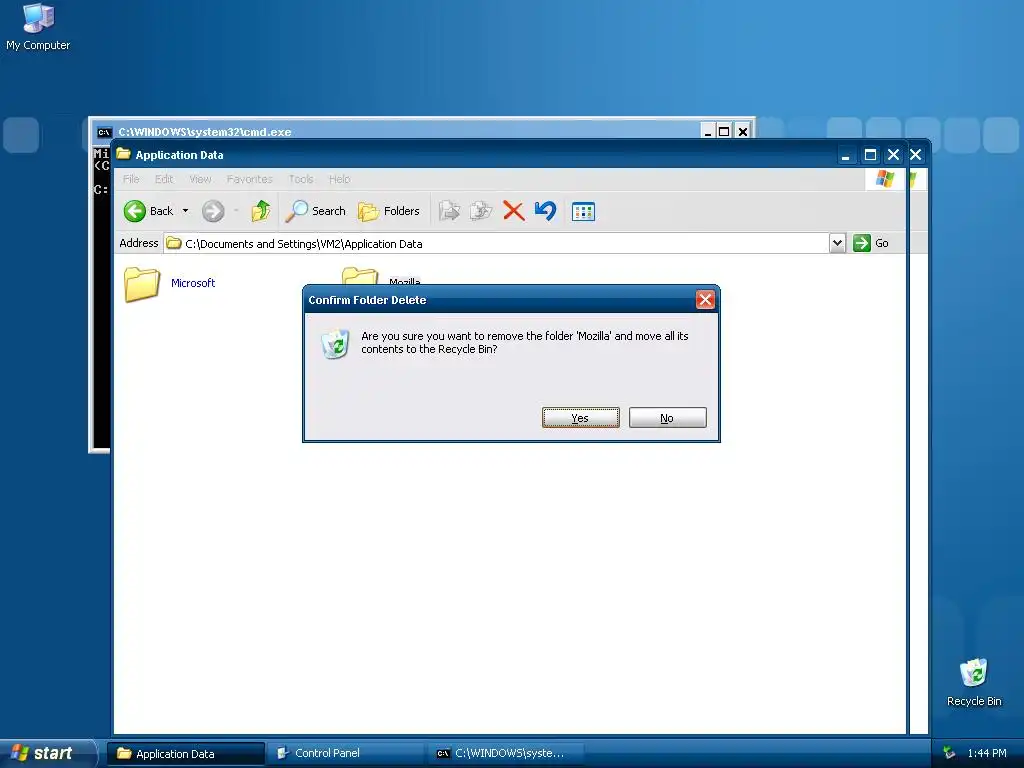The height and width of the screenshot is (768, 1024).
Task: Open the Views toolbar button
Action: [x=583, y=212]
